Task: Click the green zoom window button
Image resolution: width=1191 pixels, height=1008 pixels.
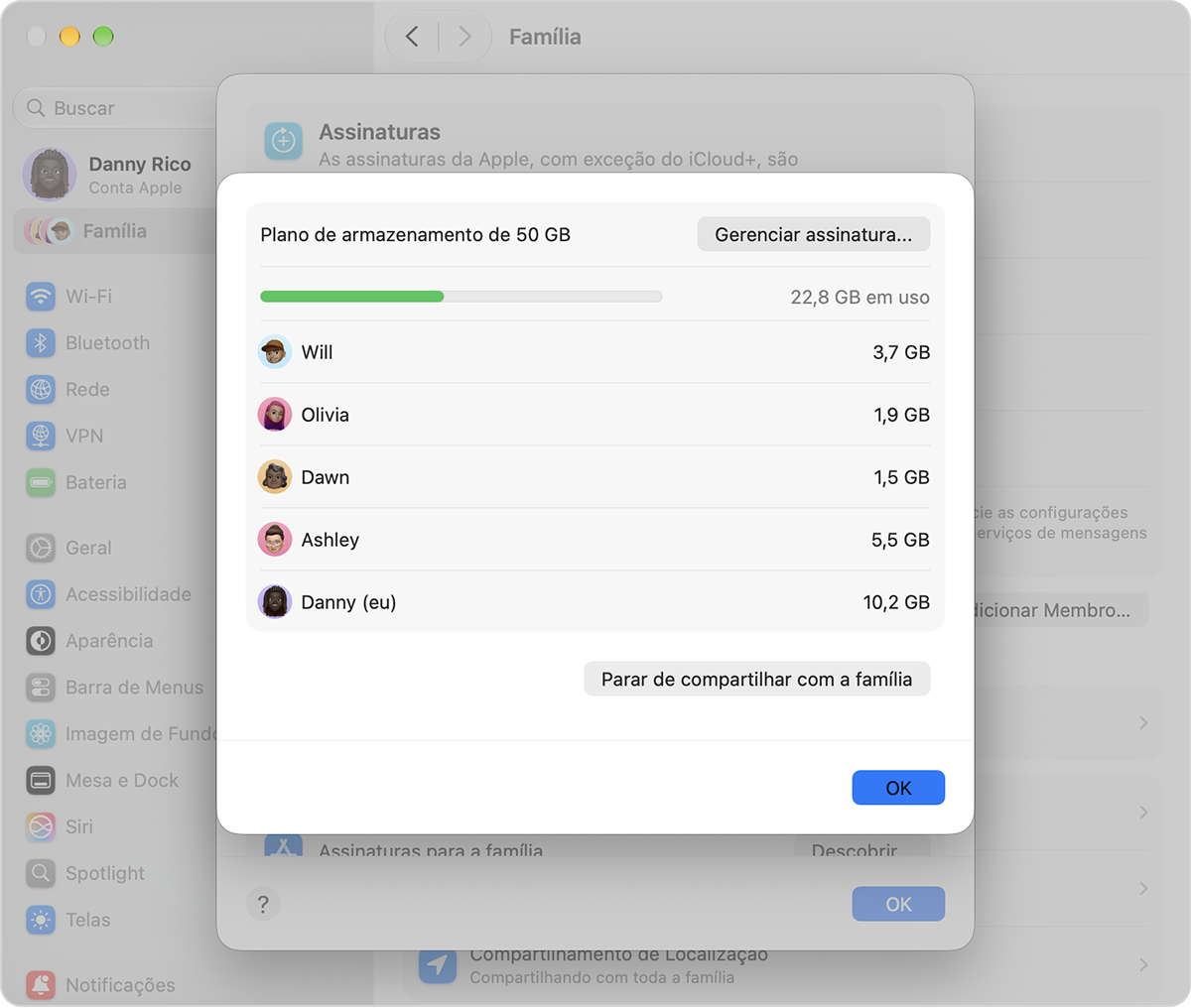Action: (x=103, y=37)
